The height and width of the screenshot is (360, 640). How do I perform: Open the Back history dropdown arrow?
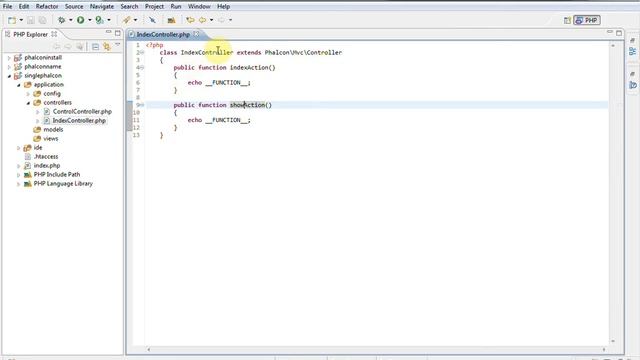tap(211, 20)
